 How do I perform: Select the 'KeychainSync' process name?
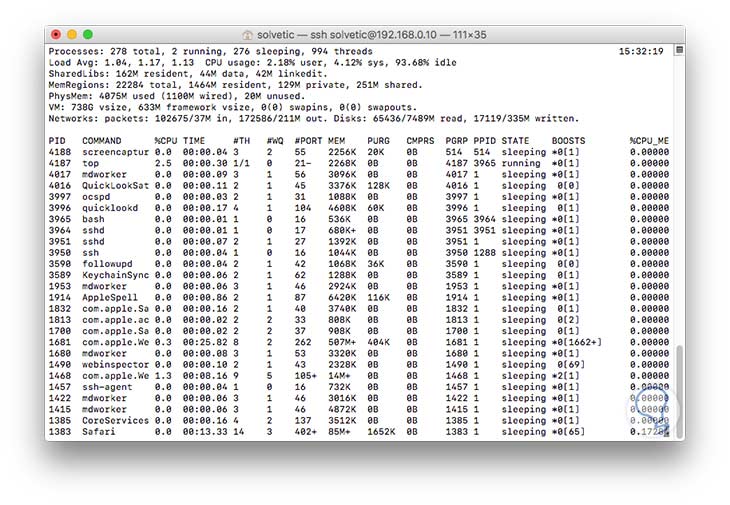pyautogui.click(x=115, y=275)
